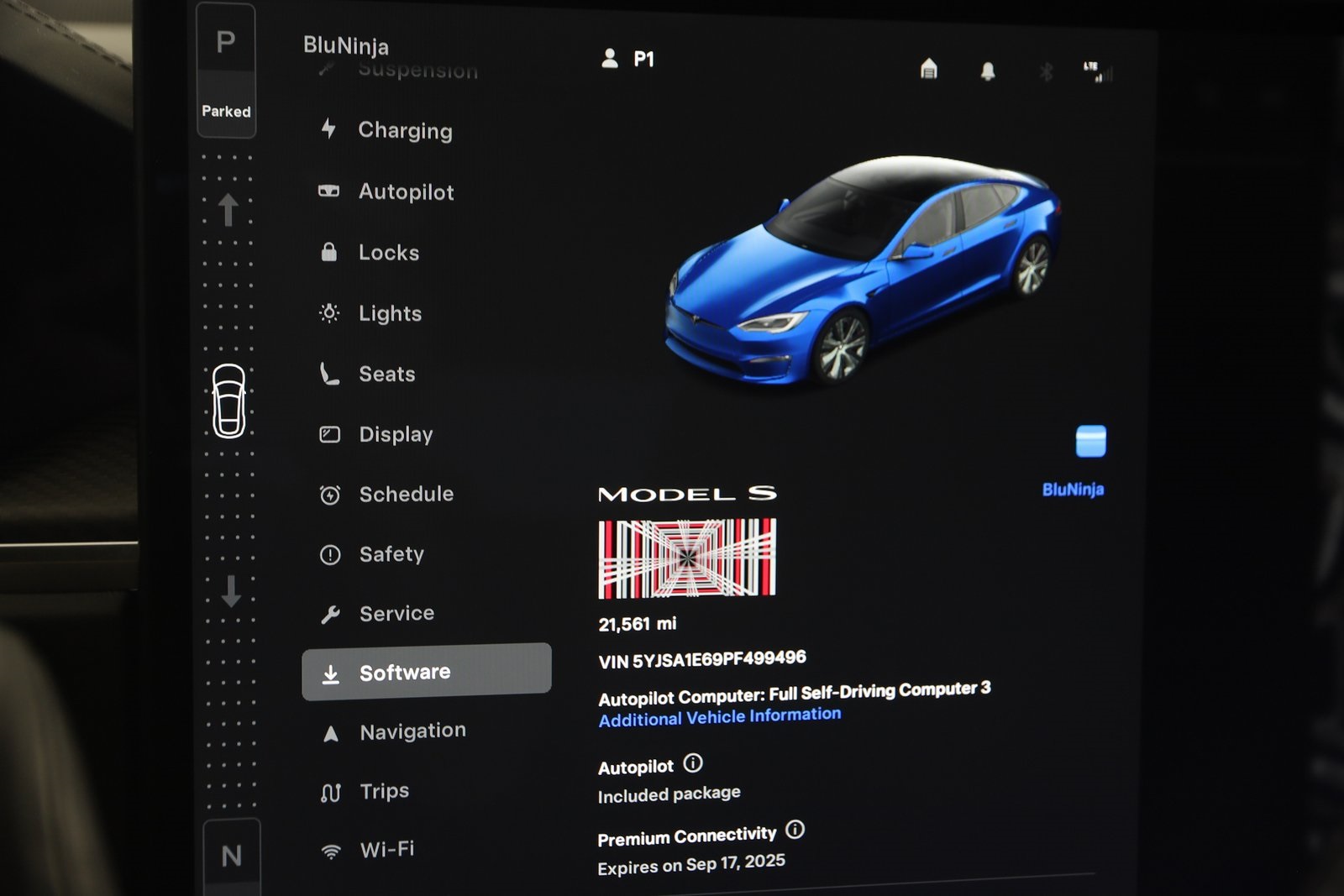Open the Charging menu
This screenshot has height=896, width=1344.
click(x=405, y=130)
